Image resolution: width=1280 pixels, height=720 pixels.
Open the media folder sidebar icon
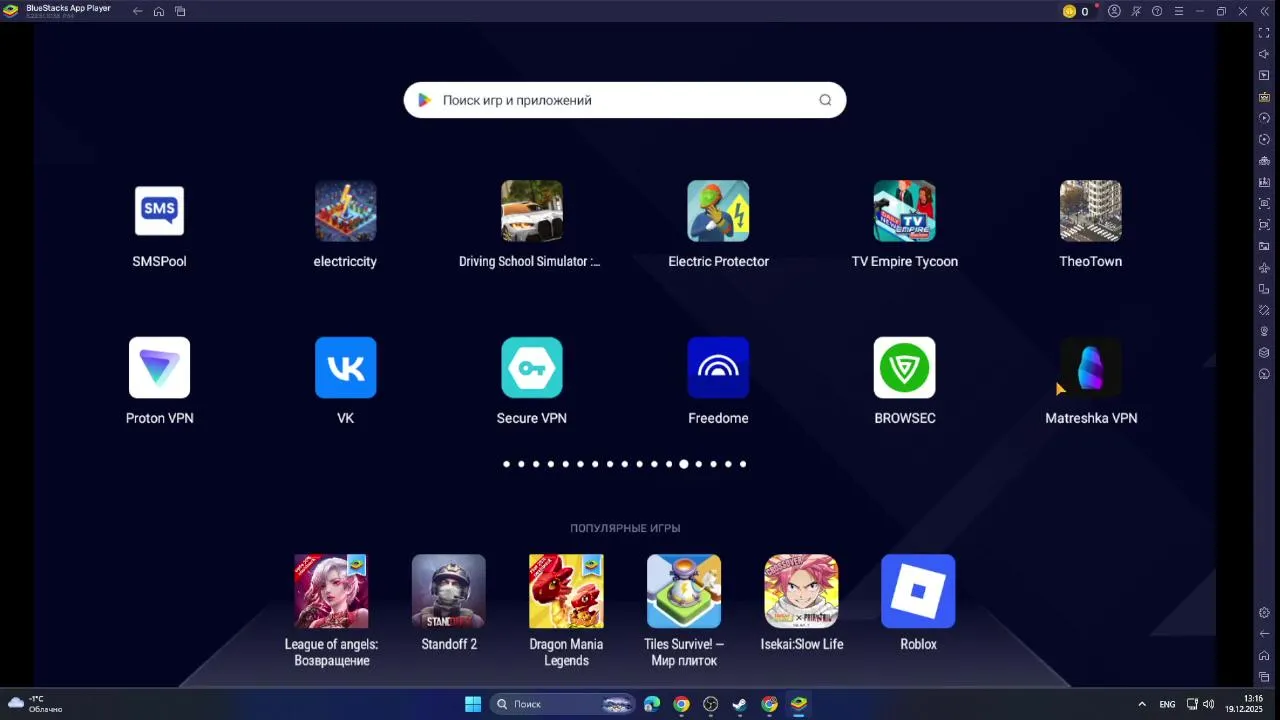pyautogui.click(x=1264, y=246)
